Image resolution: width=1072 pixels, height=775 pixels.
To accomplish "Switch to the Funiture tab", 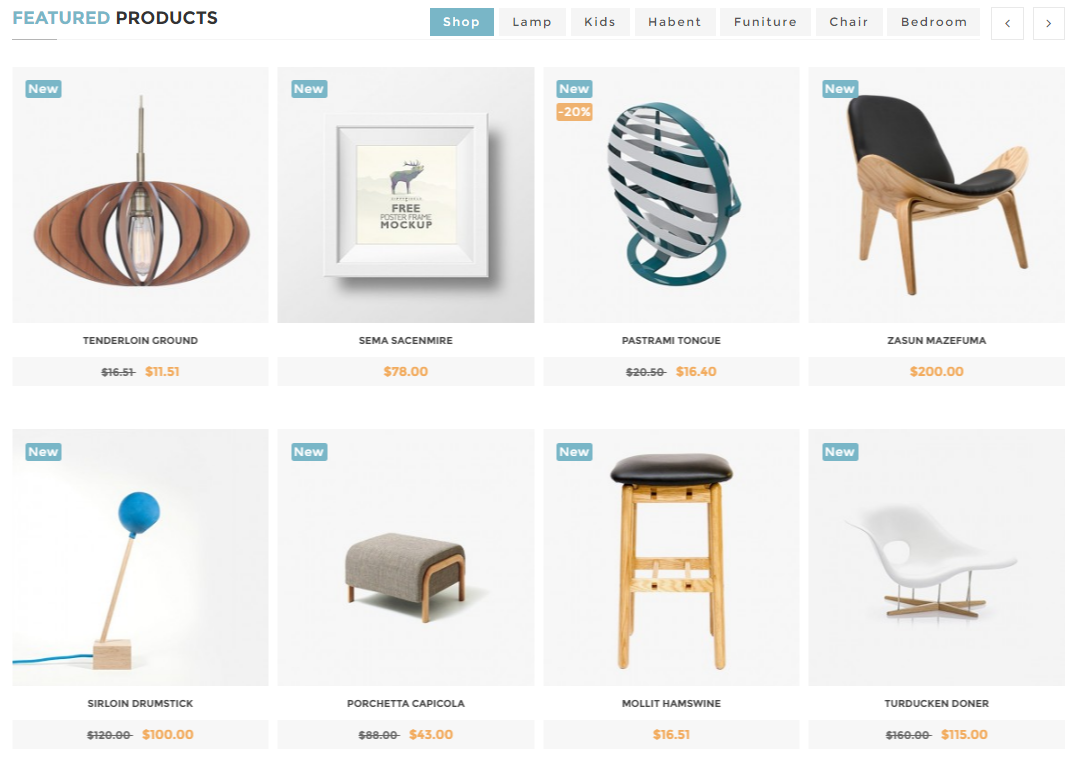I will click(x=765, y=22).
